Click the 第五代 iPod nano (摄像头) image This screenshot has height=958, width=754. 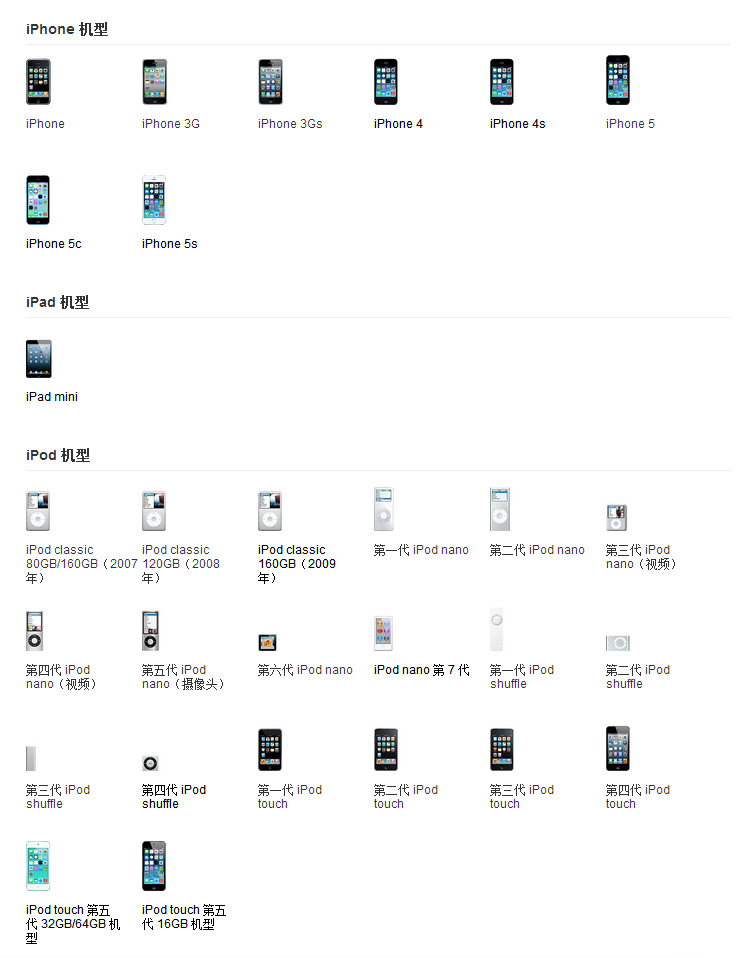[150, 631]
